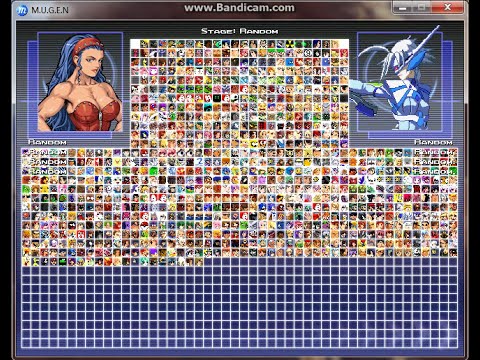This screenshot has width=480, height=360.
Task: Click the M.U.G.E.N window title text
Action: pyautogui.click(x=50, y=10)
